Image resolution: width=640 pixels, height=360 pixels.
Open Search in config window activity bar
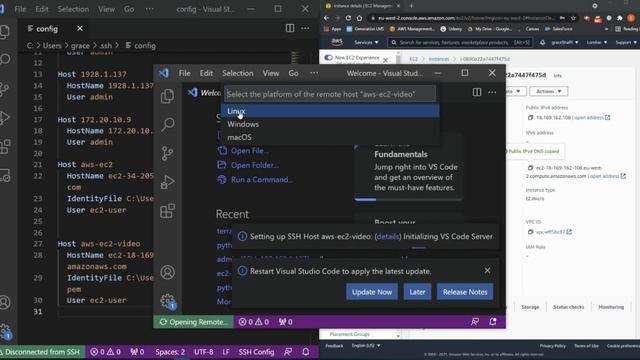point(5,60)
